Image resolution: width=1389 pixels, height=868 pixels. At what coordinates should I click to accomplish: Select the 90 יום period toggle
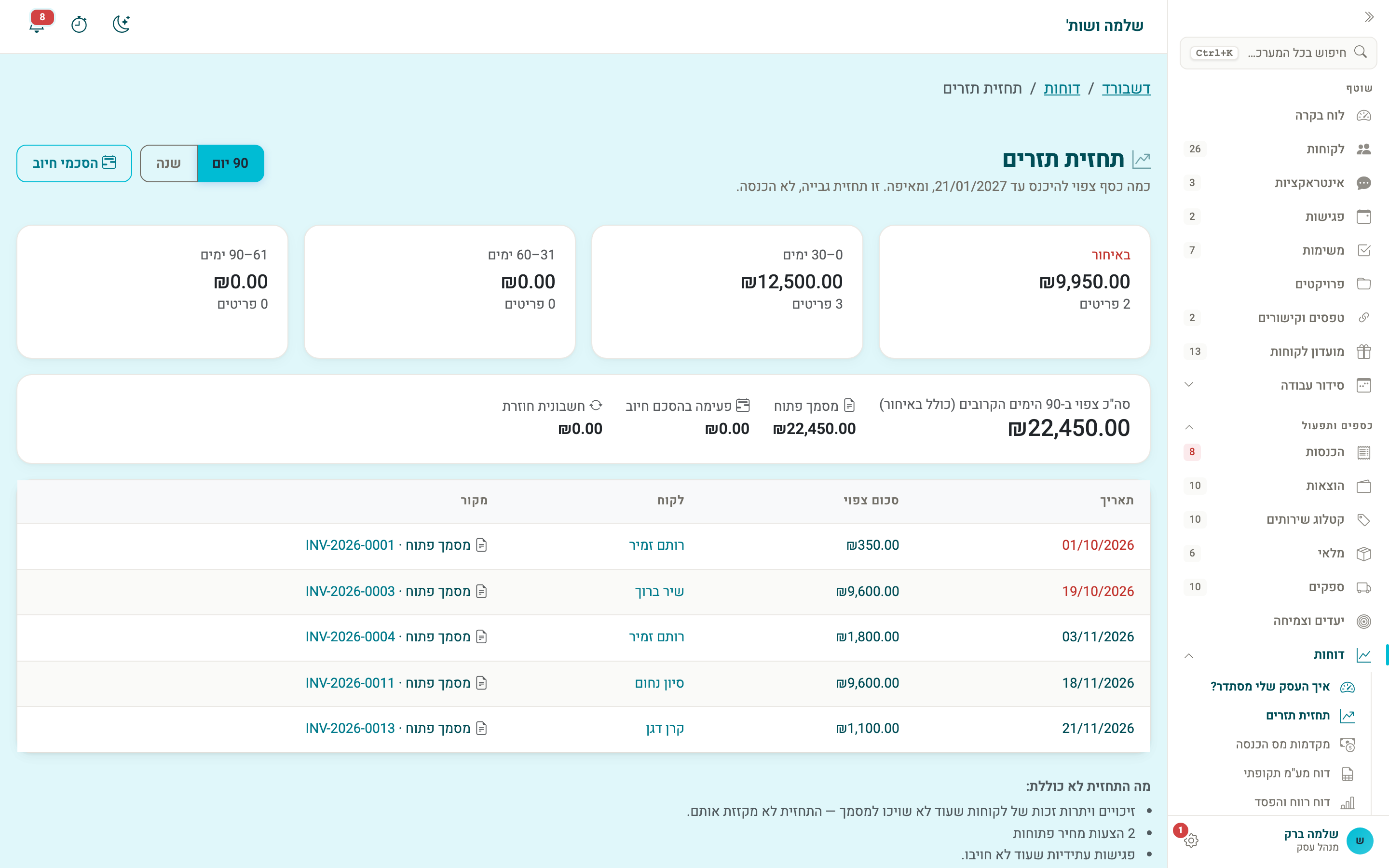point(231,163)
